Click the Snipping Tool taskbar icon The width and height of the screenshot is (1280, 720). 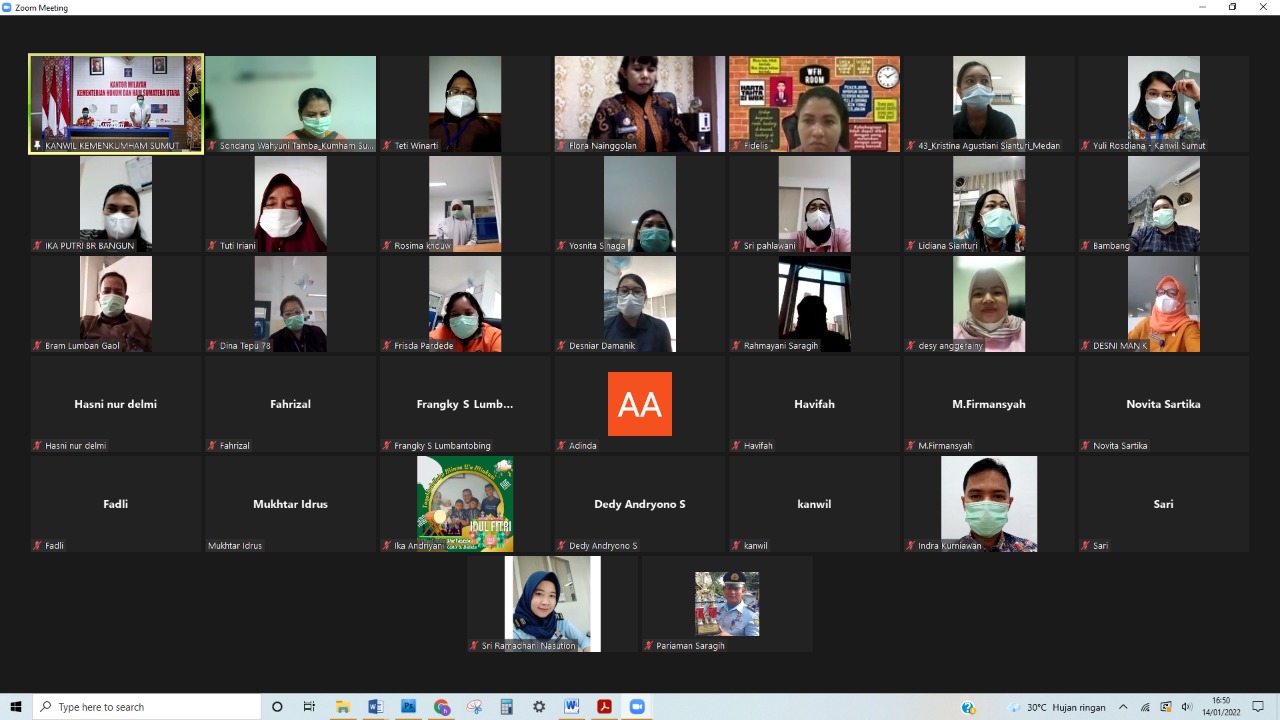(x=474, y=707)
